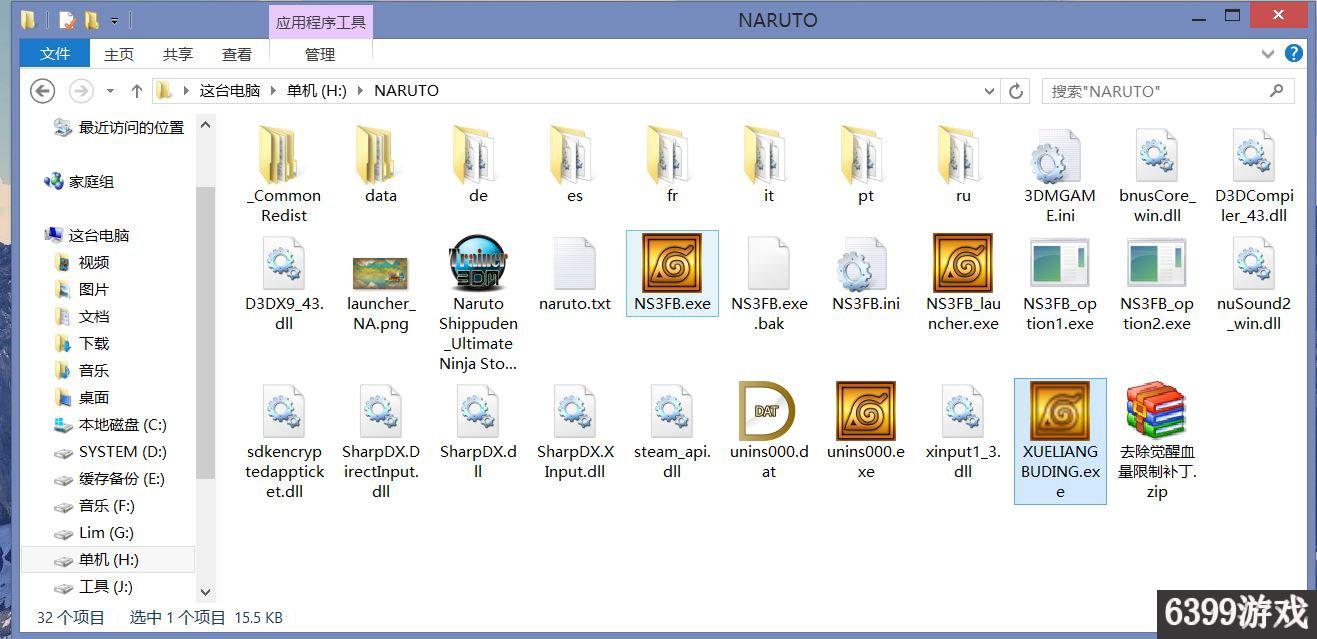The height and width of the screenshot is (639, 1317).
Task: Select the fr folder
Action: (672, 166)
